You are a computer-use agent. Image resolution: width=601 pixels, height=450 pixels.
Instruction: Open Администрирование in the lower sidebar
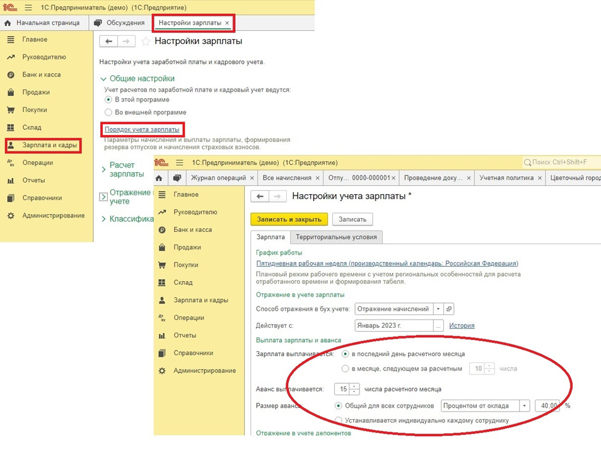tap(205, 371)
